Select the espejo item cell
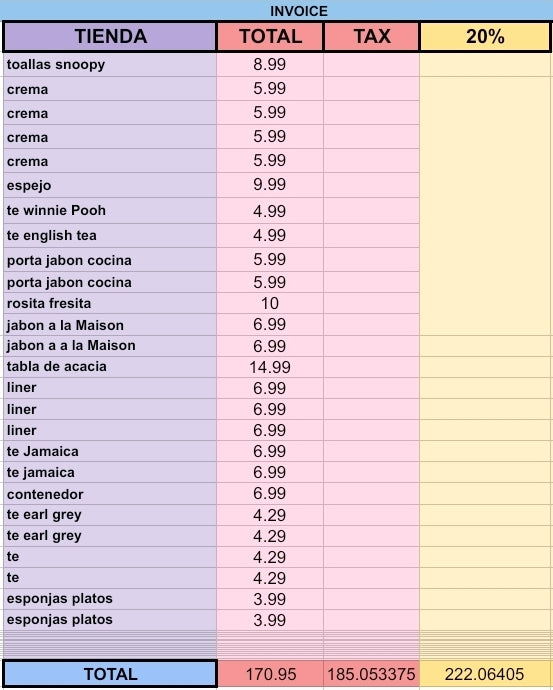This screenshot has height=690, width=553. point(110,185)
